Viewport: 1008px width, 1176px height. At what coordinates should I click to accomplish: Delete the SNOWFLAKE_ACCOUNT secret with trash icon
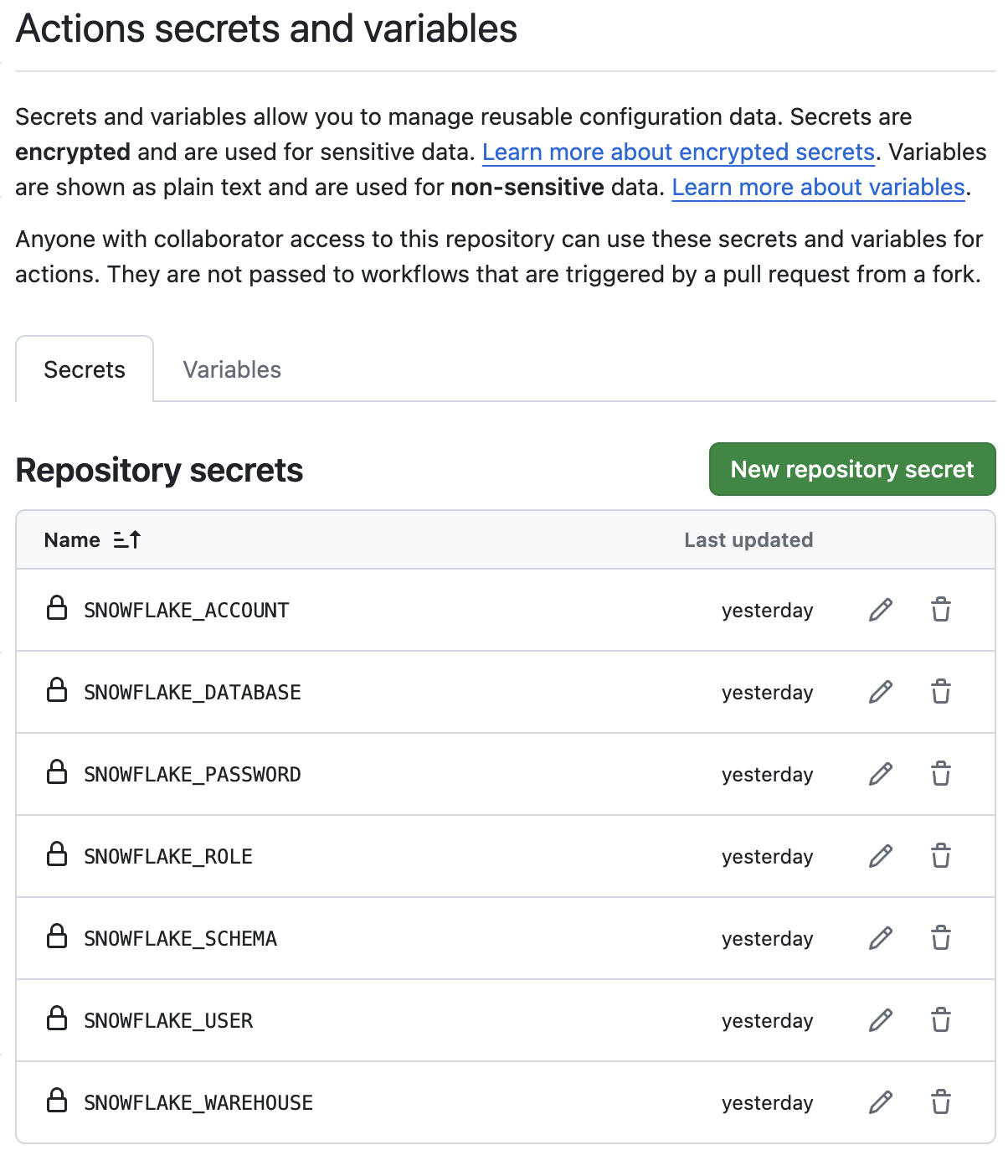941,610
